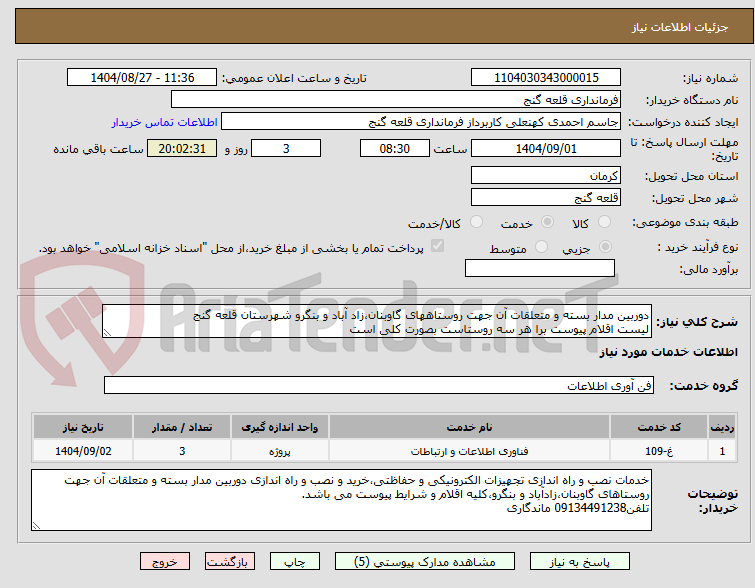This screenshot has width=755, height=588.
Task: Open مشاهده مدارک پیوستی (5) attachments
Action: pyautogui.click(x=425, y=562)
